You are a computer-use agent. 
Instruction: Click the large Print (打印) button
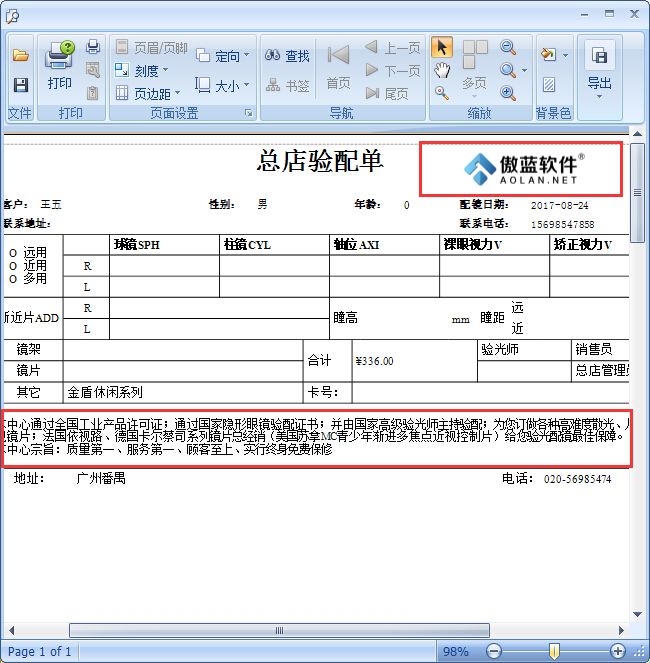point(60,66)
